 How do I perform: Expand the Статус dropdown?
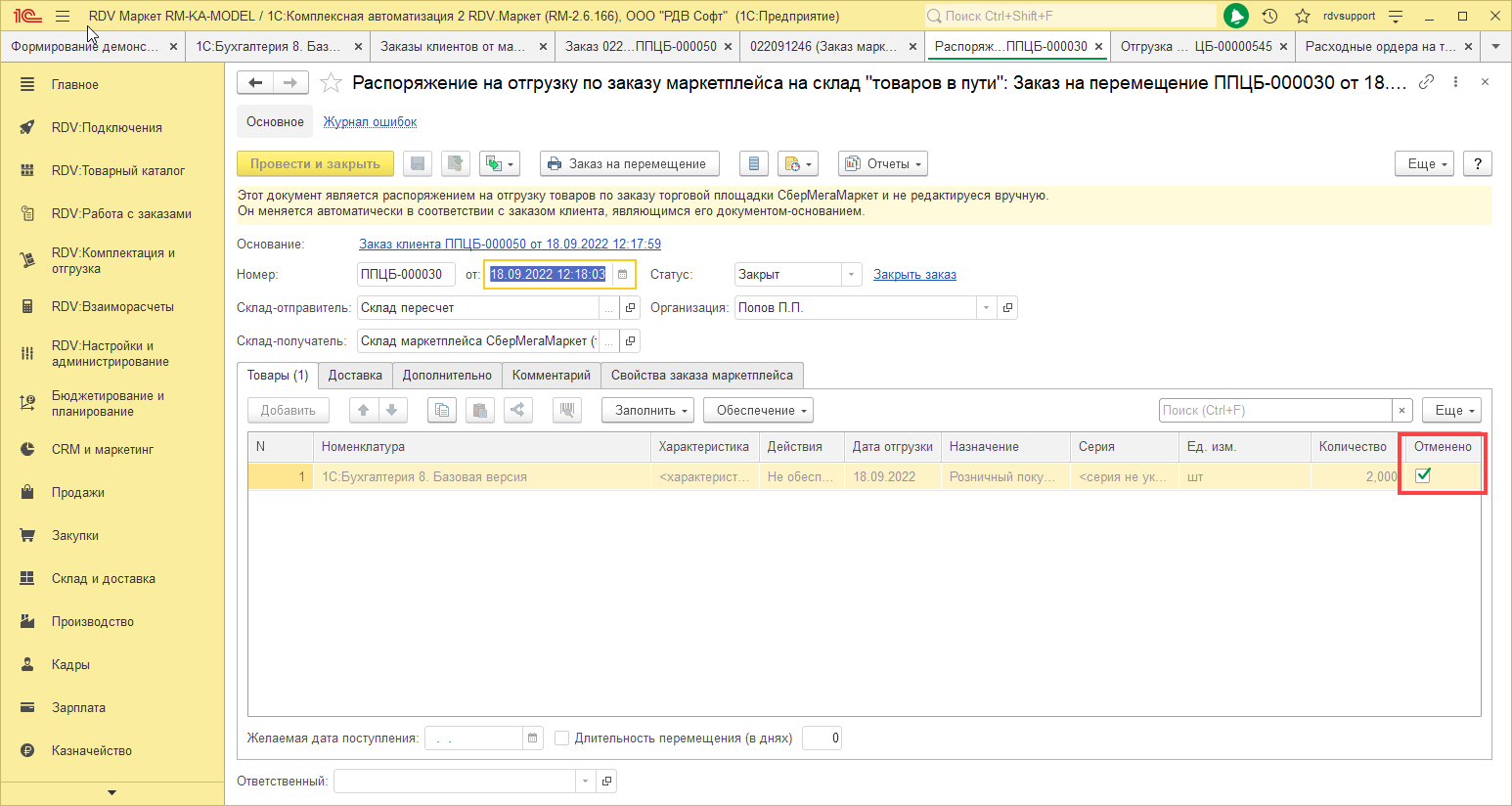[x=851, y=275]
